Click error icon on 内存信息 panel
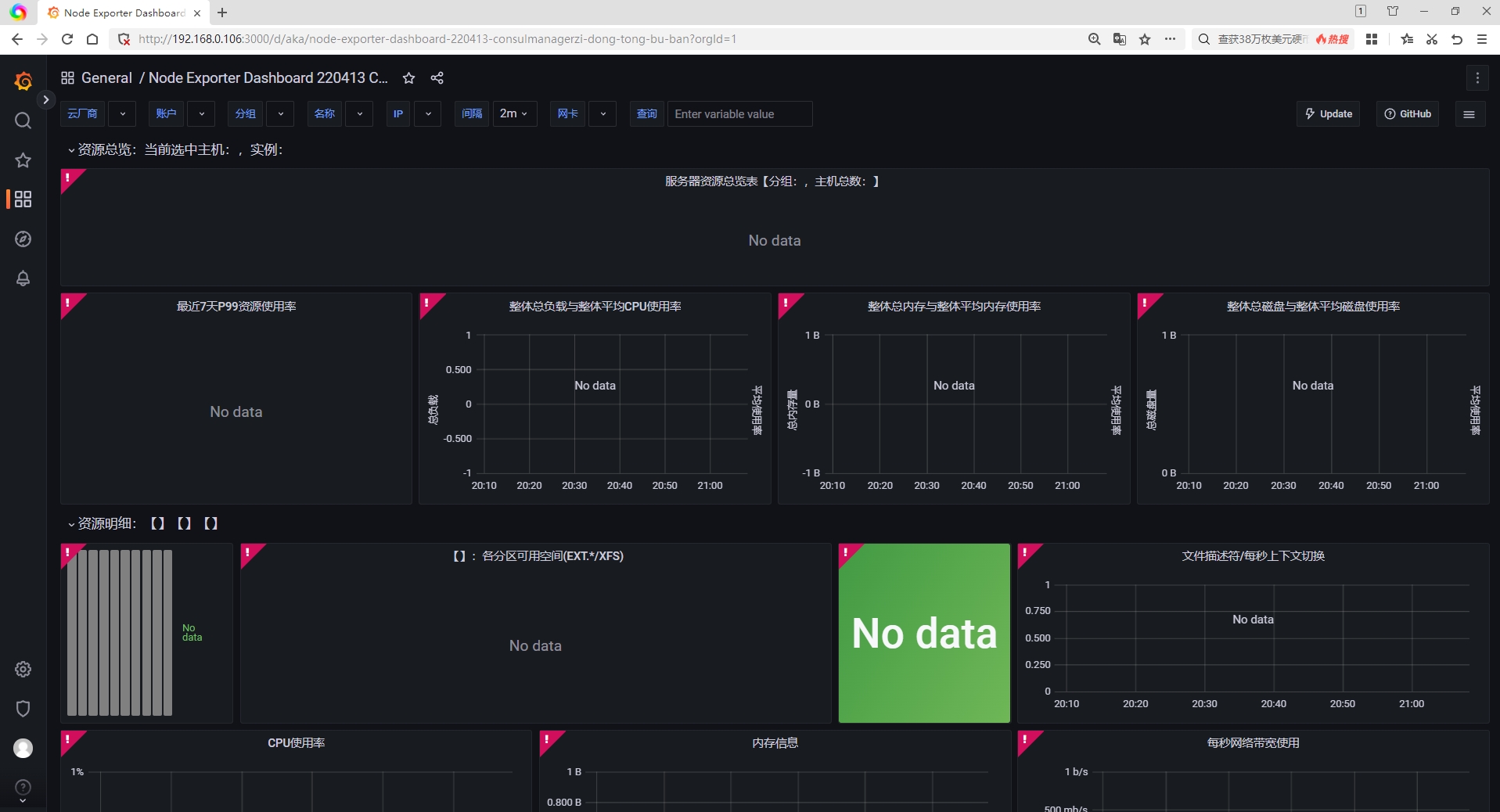The width and height of the screenshot is (1500, 812). click(548, 739)
